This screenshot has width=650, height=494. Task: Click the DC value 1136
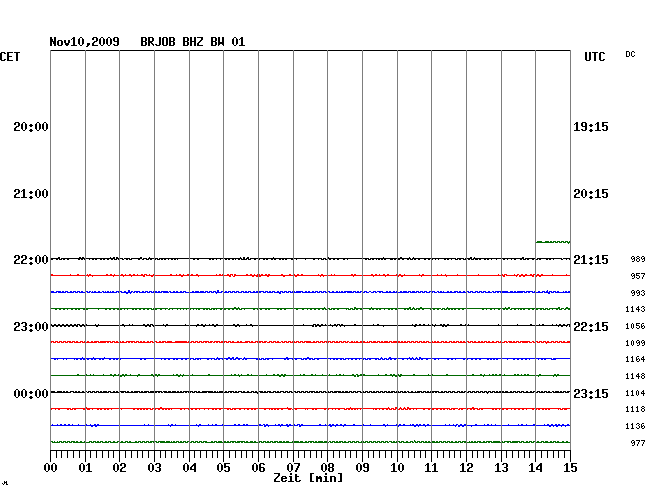(635, 426)
